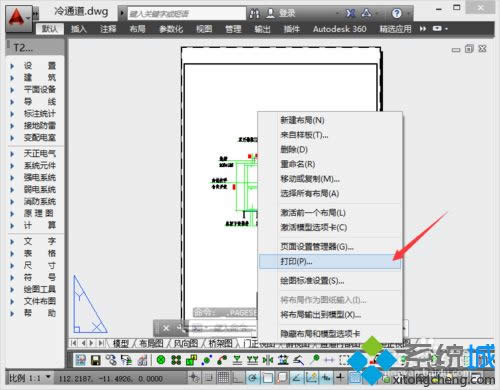Expand the 建筑 item in side panel
The height and width of the screenshot is (390, 500).
pos(12,78)
